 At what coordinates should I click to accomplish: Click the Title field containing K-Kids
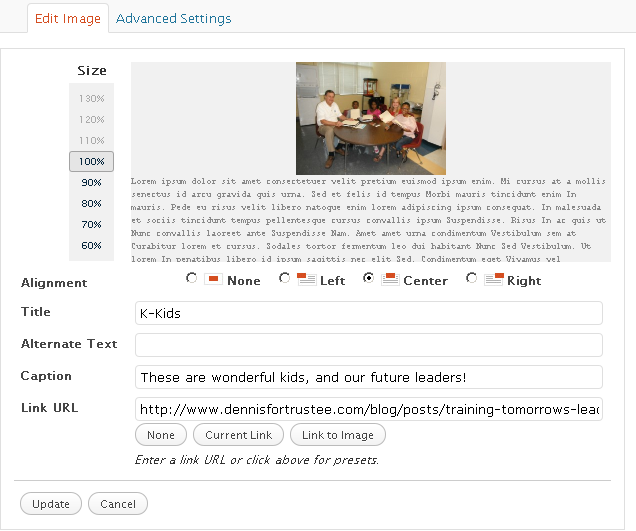(x=369, y=313)
